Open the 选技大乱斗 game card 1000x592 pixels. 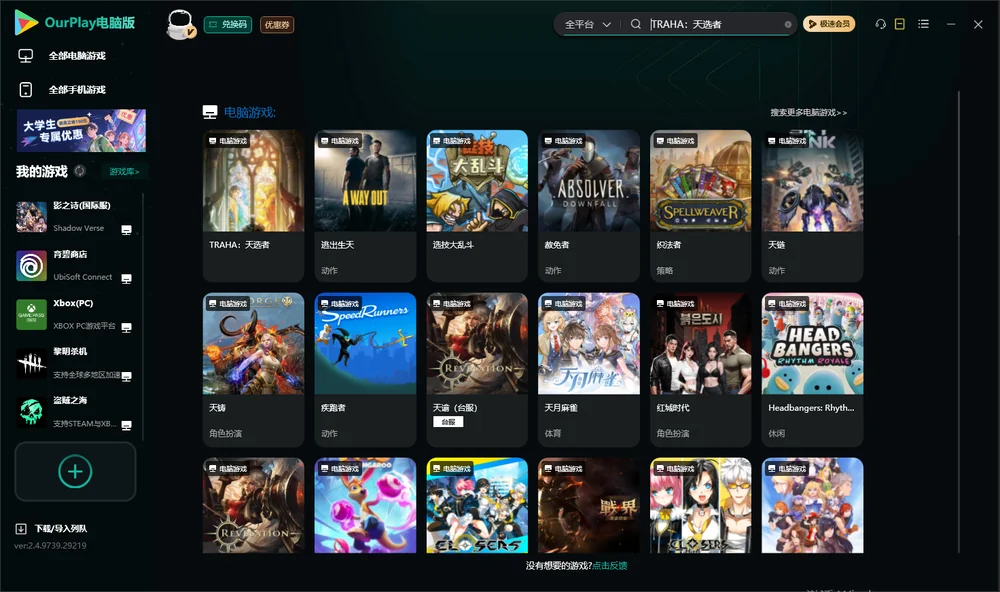pos(477,205)
